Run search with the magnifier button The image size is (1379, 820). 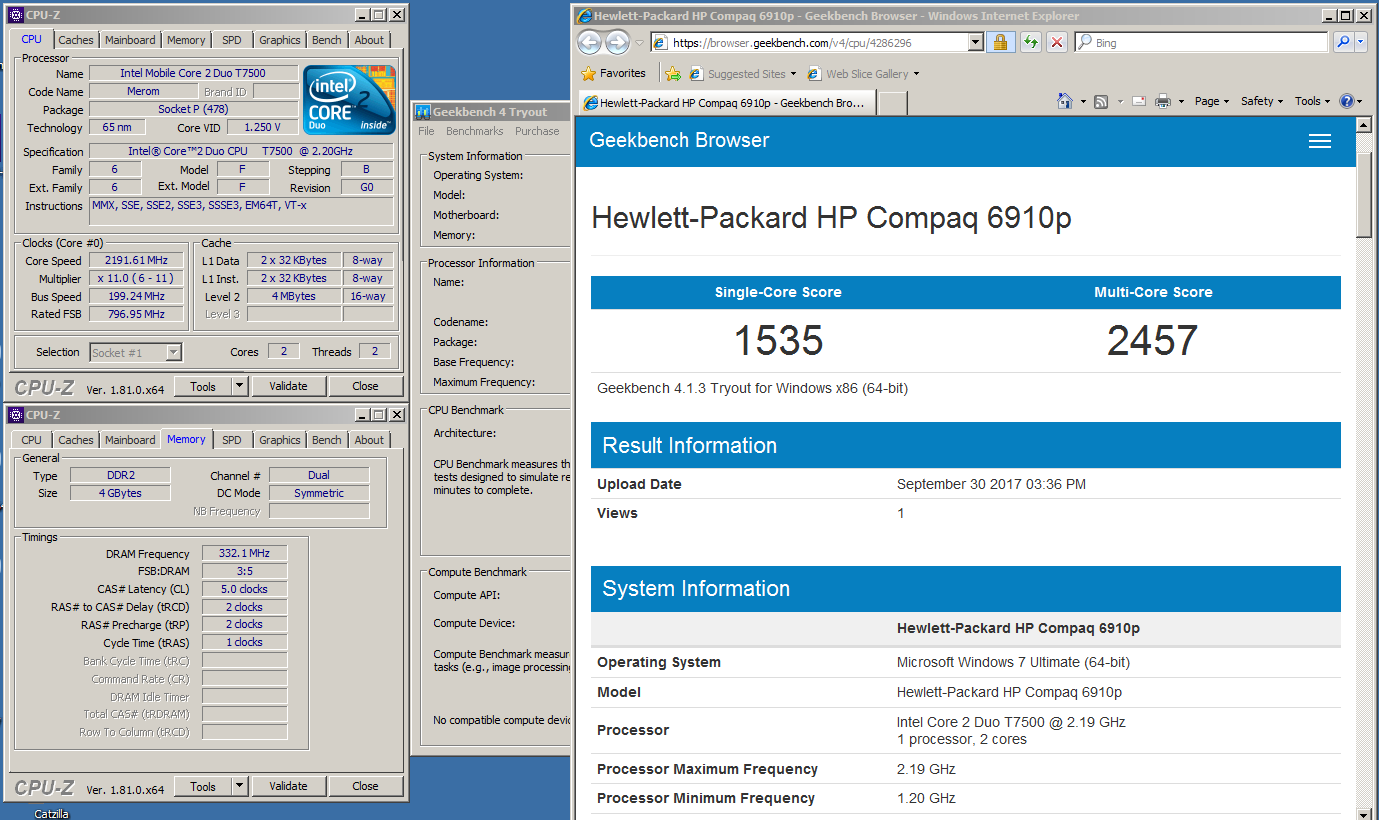coord(1343,42)
